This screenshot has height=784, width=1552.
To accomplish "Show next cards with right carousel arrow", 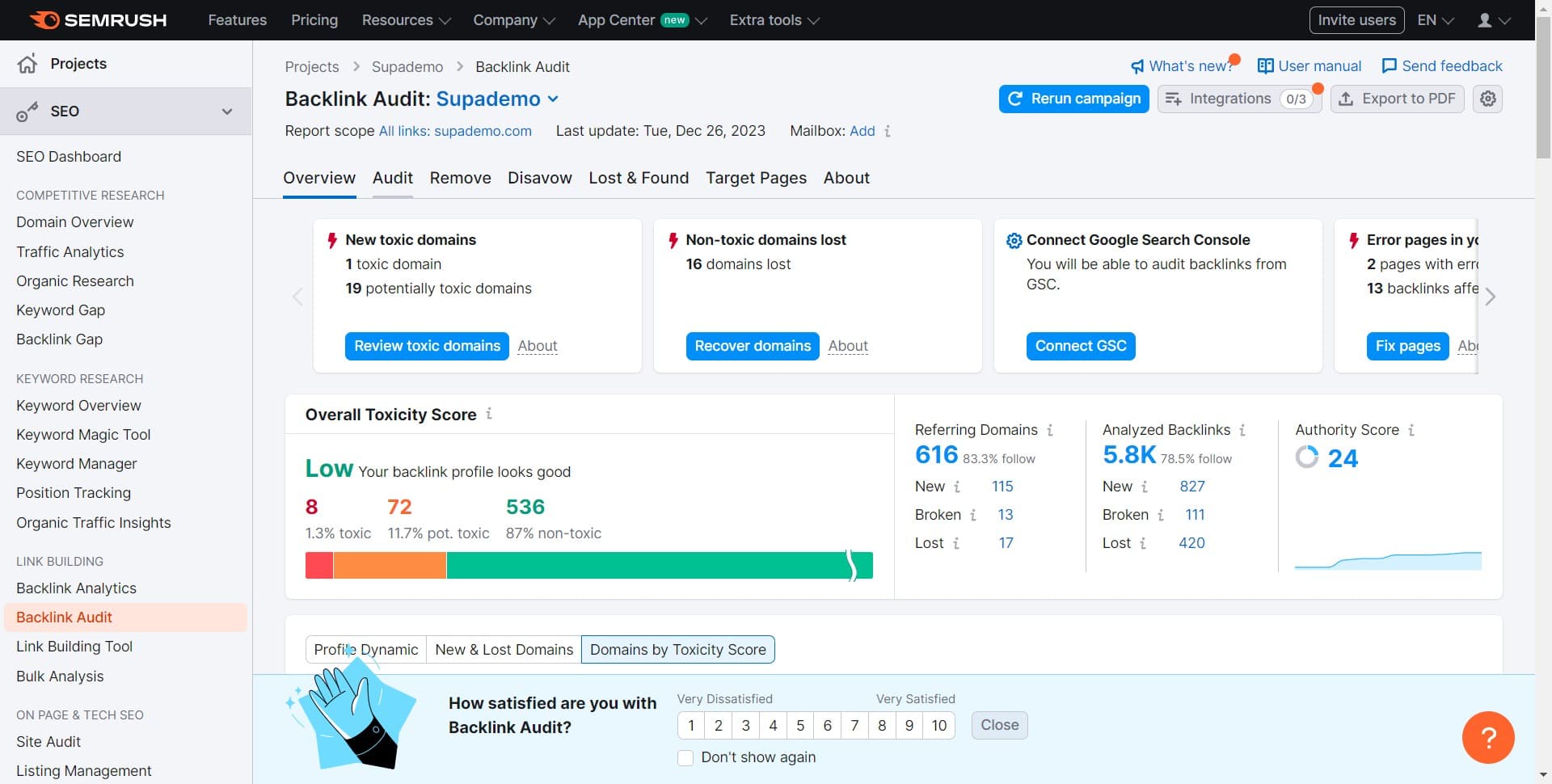I will click(1491, 297).
